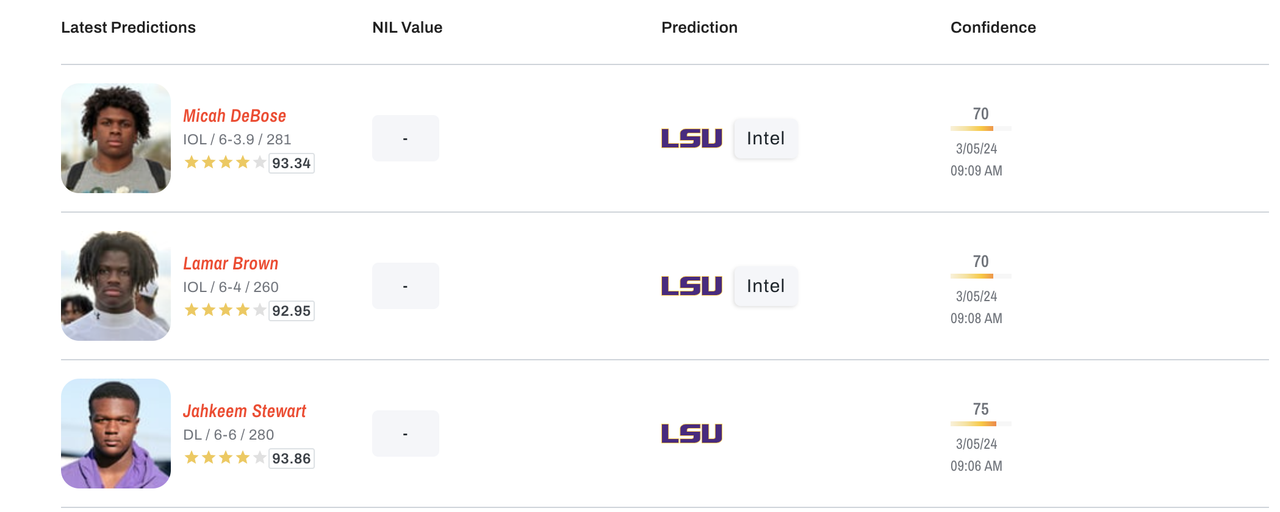Click Jahkeem Stewart star rating

[225, 458]
